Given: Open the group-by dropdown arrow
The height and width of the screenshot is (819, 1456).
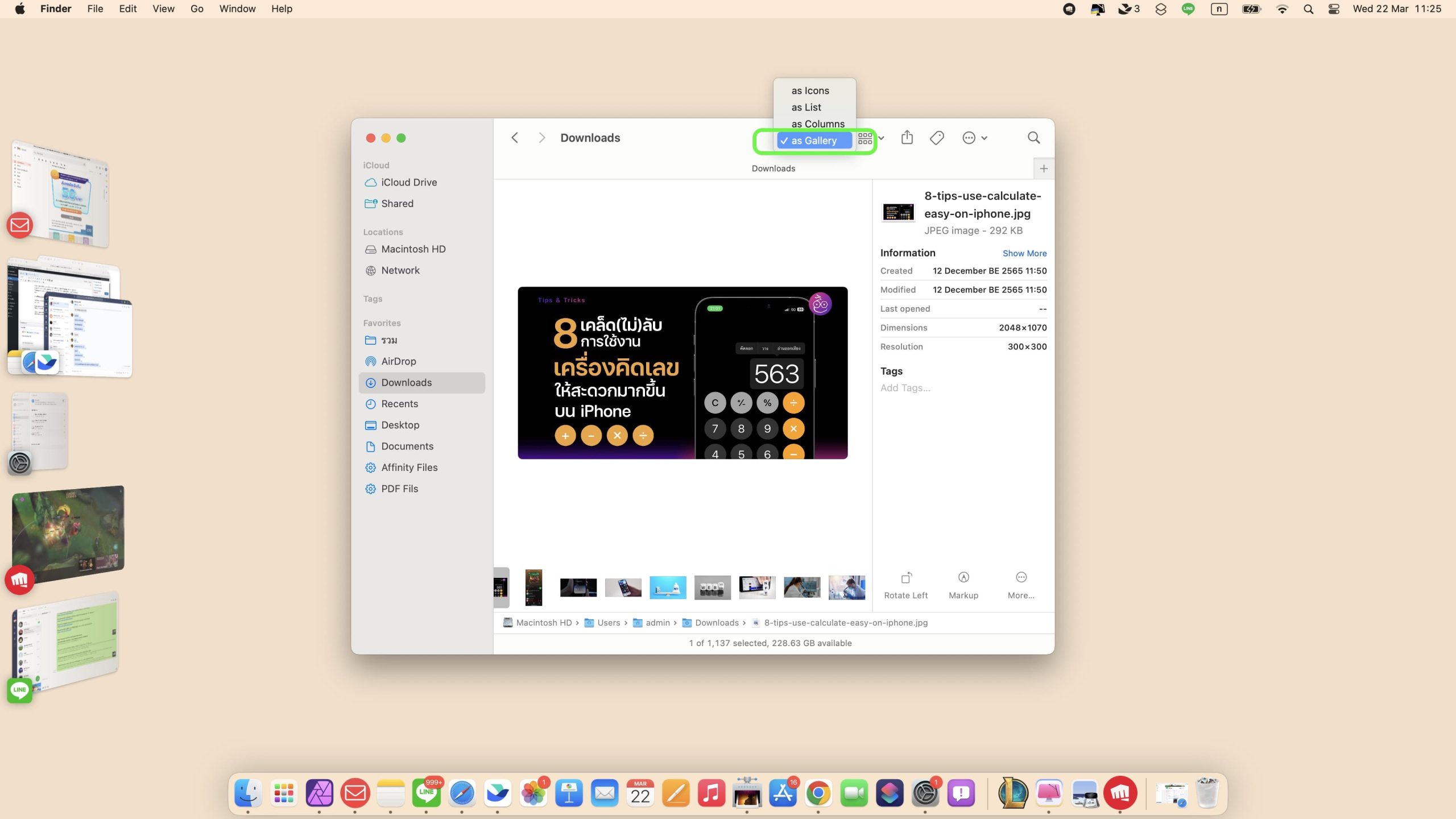Looking at the screenshot, I should 881,138.
